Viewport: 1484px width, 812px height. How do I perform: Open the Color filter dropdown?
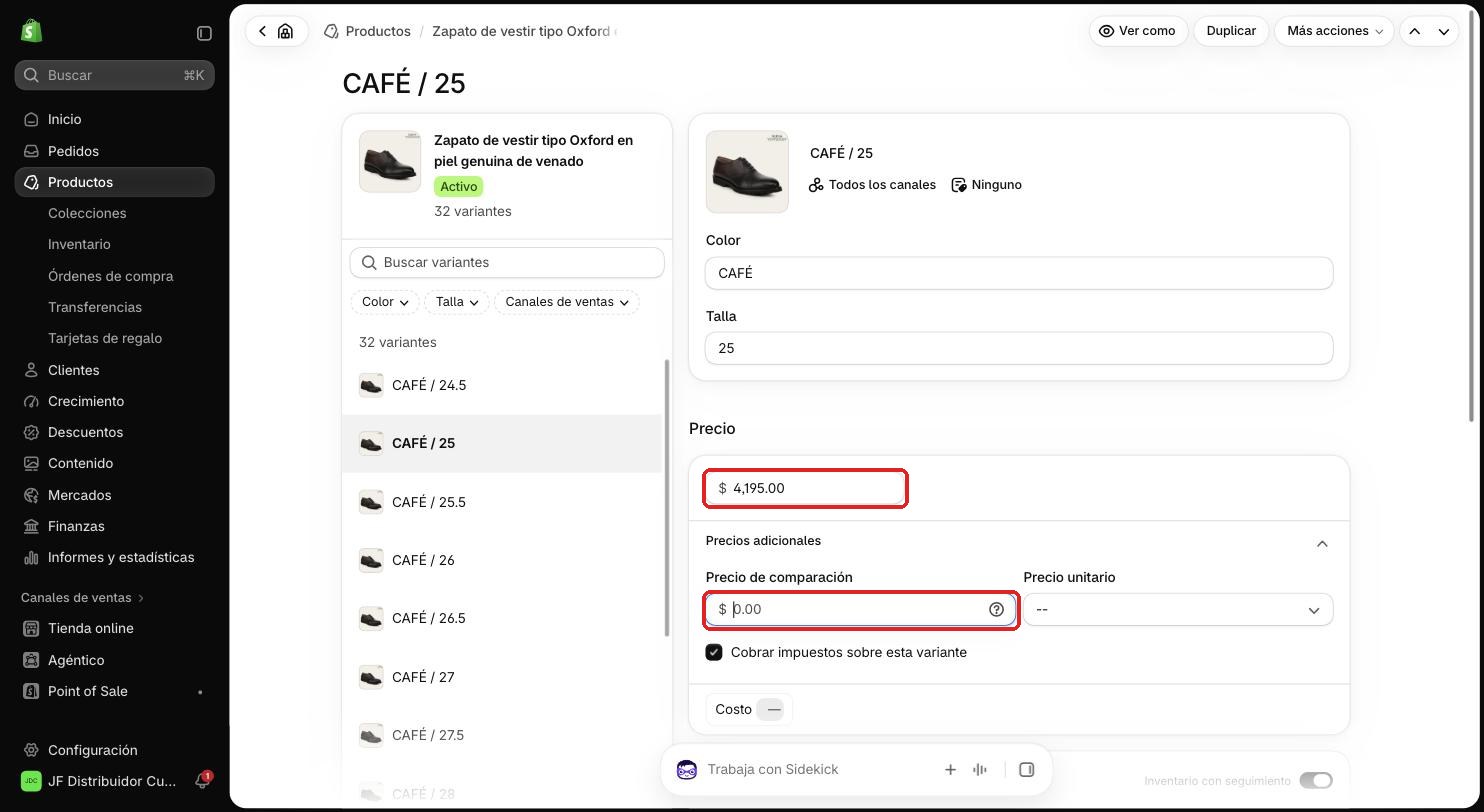pos(385,302)
